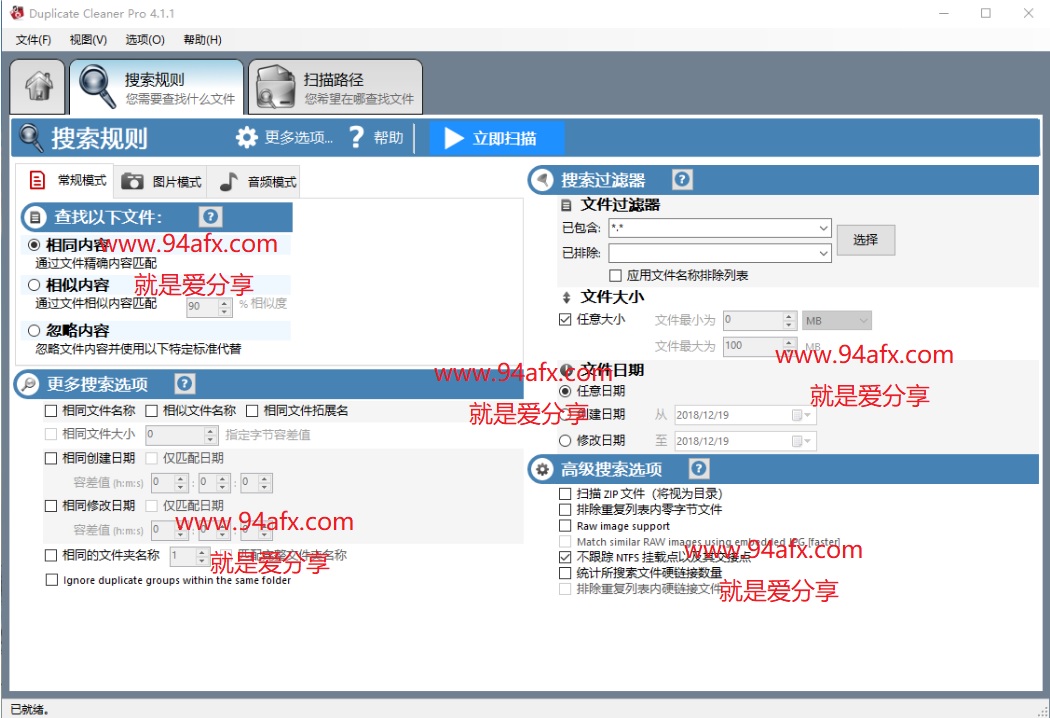The image size is (1050, 718).
Task: Select 任意日期 radio option
Action: click(565, 390)
